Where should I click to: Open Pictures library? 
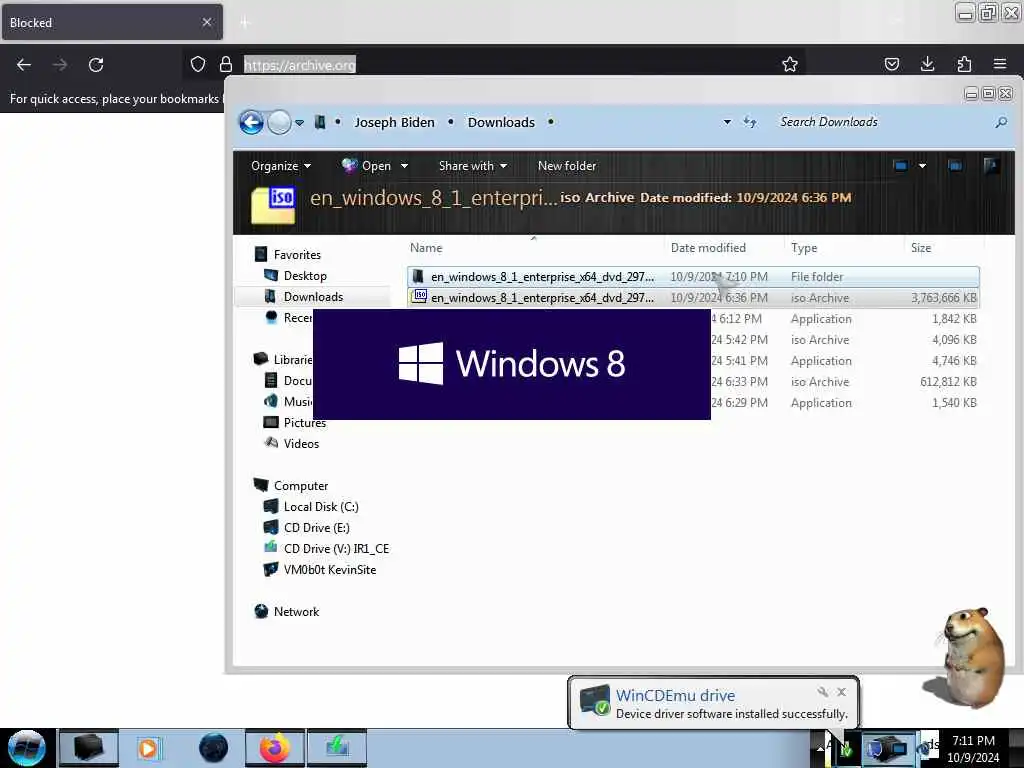(x=294, y=423)
